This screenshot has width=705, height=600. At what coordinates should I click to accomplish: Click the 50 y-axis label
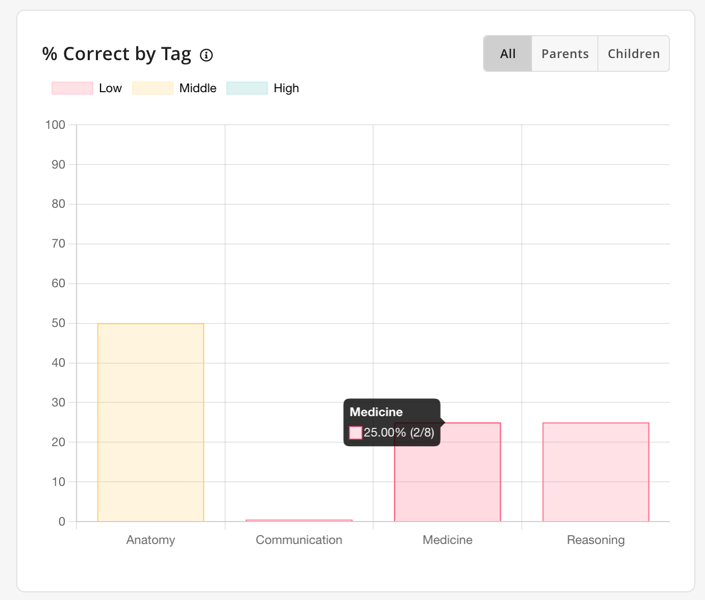pyautogui.click(x=58, y=323)
